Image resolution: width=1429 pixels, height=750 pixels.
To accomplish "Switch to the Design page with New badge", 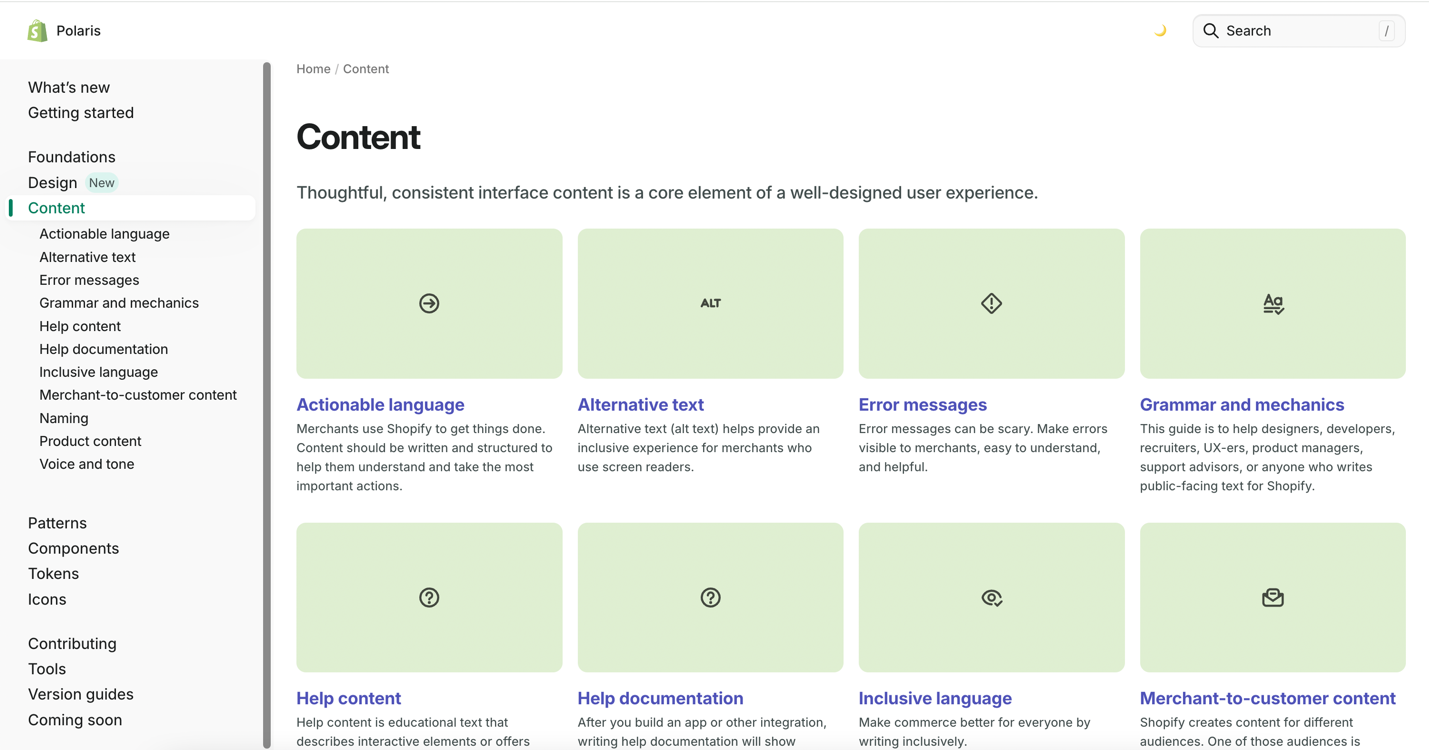I will (x=52, y=182).
